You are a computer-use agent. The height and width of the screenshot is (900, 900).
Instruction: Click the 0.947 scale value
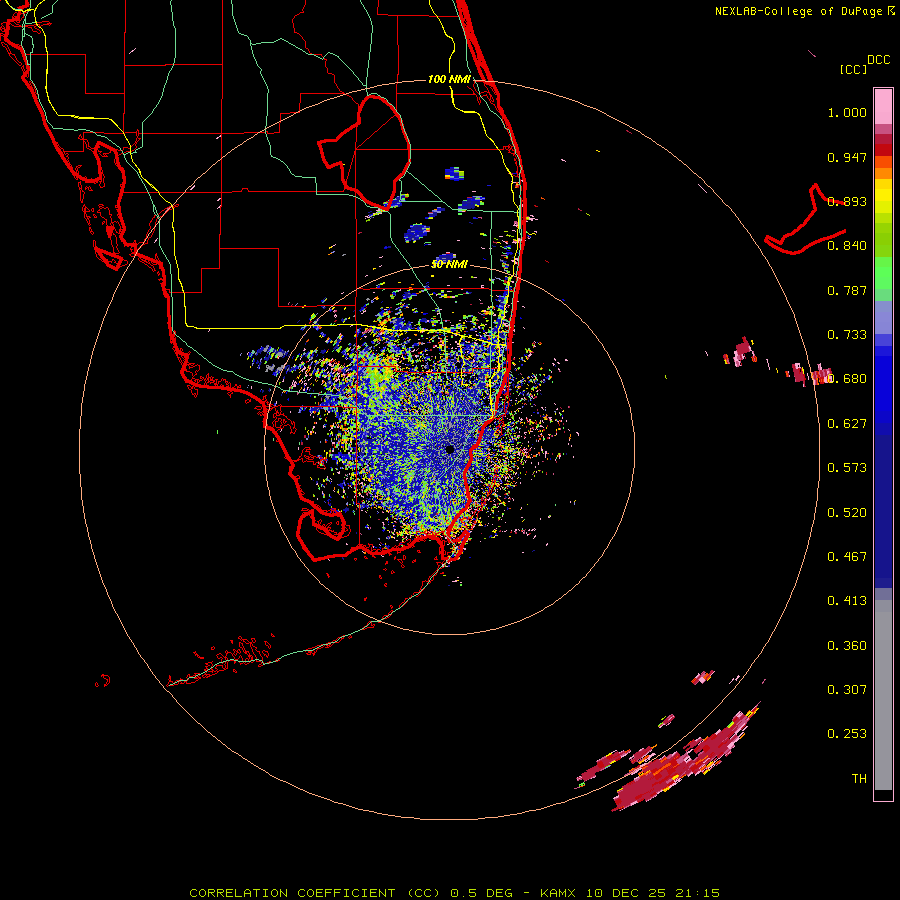tap(847, 157)
